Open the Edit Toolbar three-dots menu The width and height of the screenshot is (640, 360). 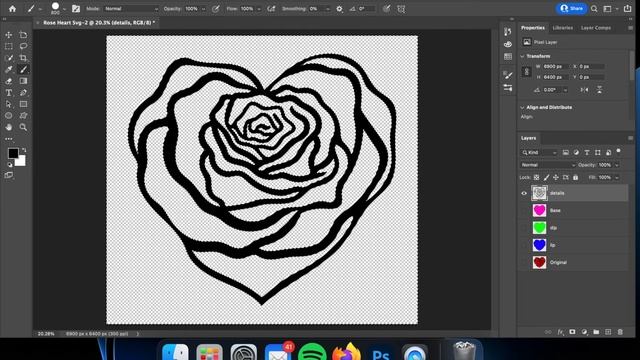click(9, 139)
